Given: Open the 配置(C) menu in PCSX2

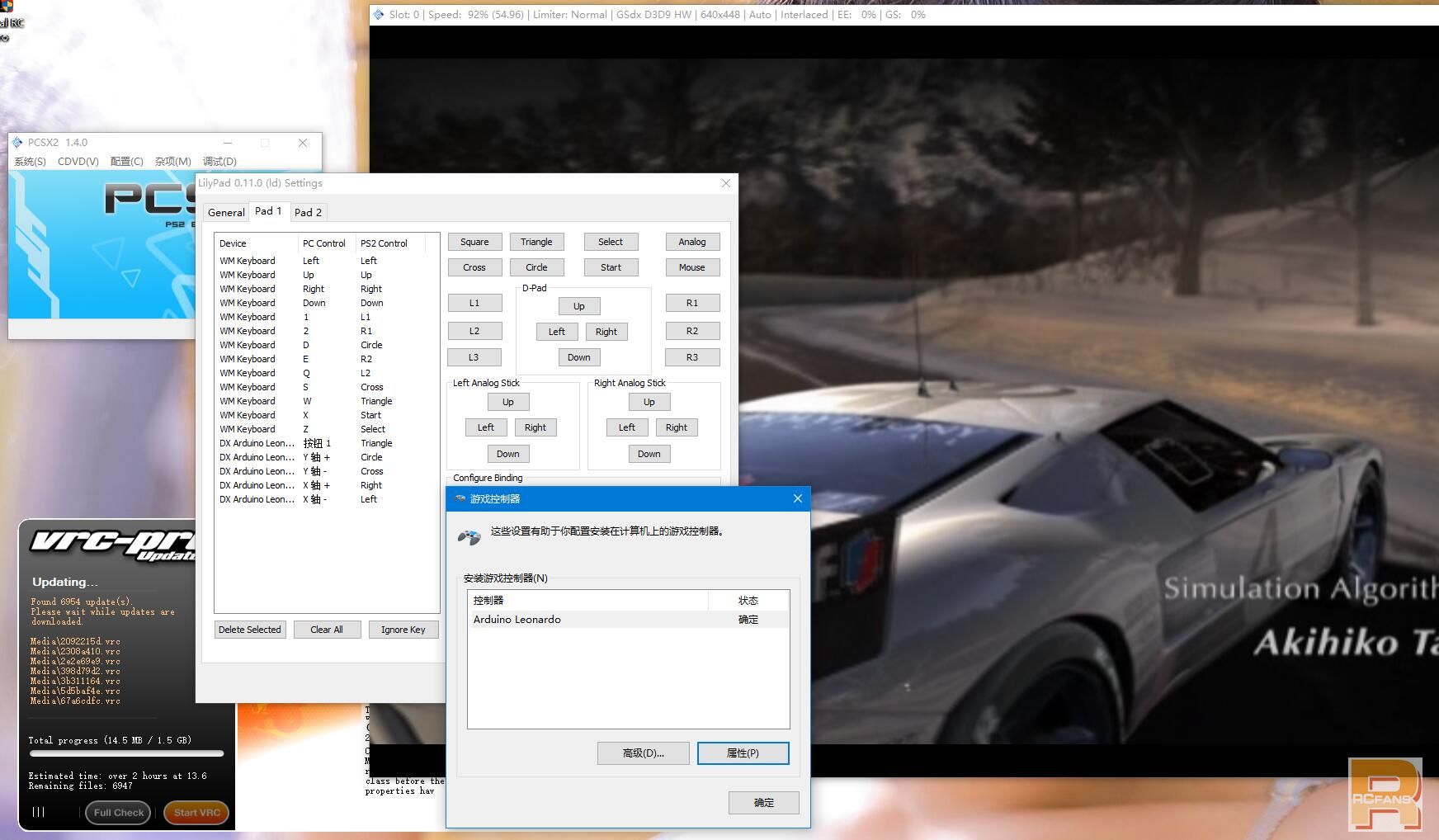Looking at the screenshot, I should pyautogui.click(x=126, y=162).
